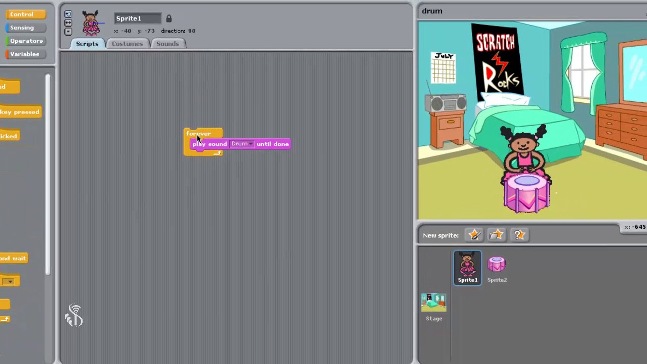
Task: Open the Control blocks category
Action: [25, 14]
